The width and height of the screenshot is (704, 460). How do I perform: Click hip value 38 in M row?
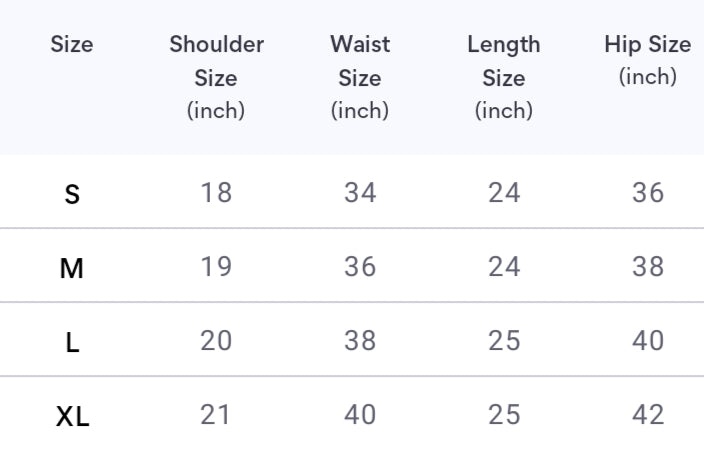[x=648, y=266]
